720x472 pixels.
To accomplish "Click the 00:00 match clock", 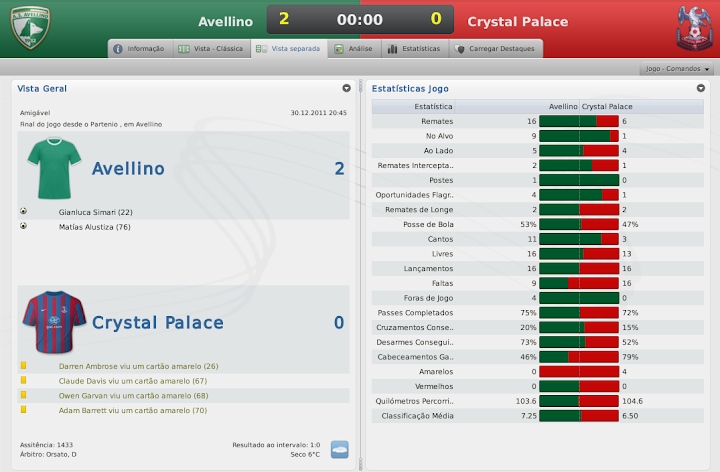I will pos(360,20).
